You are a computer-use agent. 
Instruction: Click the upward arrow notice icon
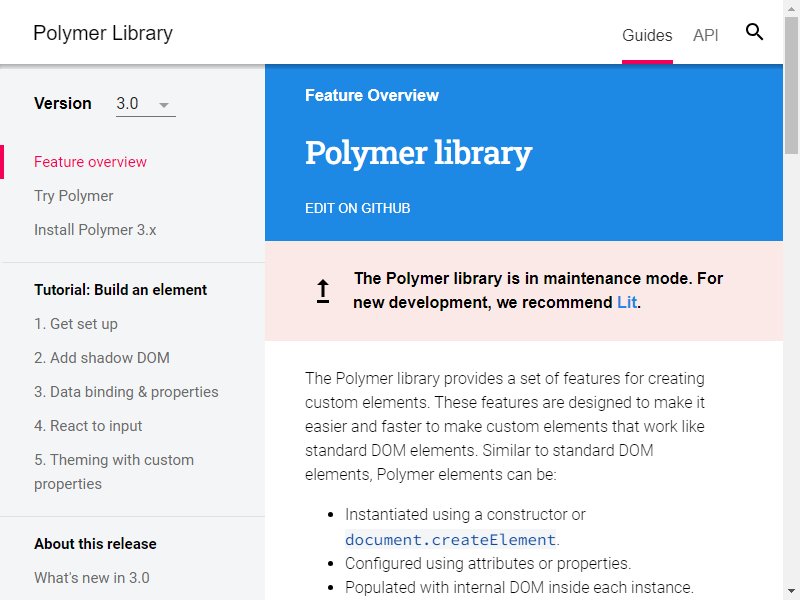point(322,291)
